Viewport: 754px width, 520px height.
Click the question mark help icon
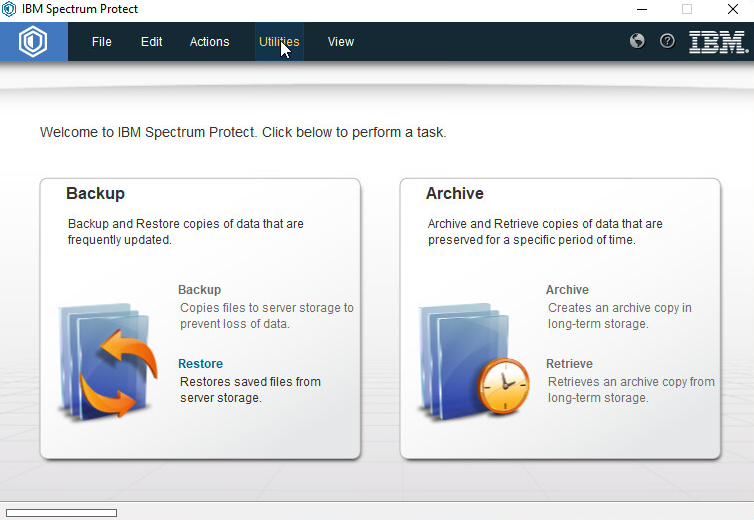point(667,42)
